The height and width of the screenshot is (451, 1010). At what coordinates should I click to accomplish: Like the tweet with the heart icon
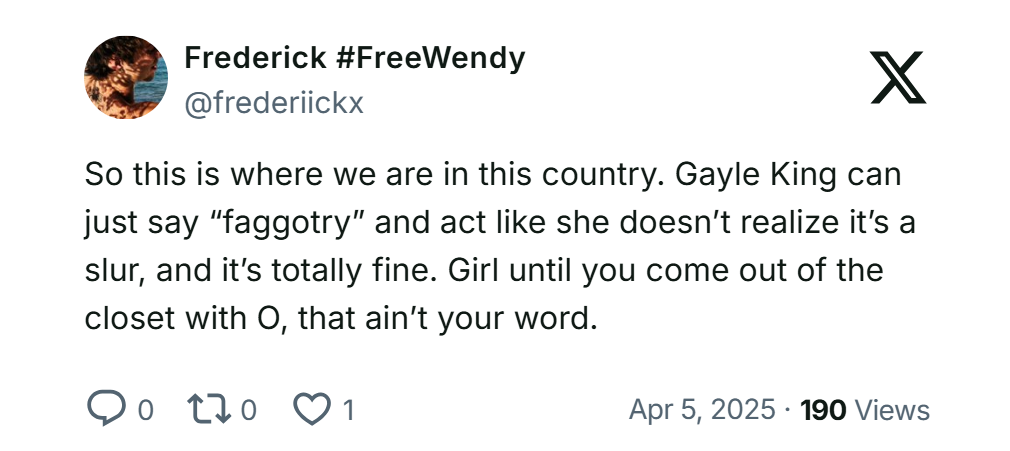pyautogui.click(x=312, y=409)
